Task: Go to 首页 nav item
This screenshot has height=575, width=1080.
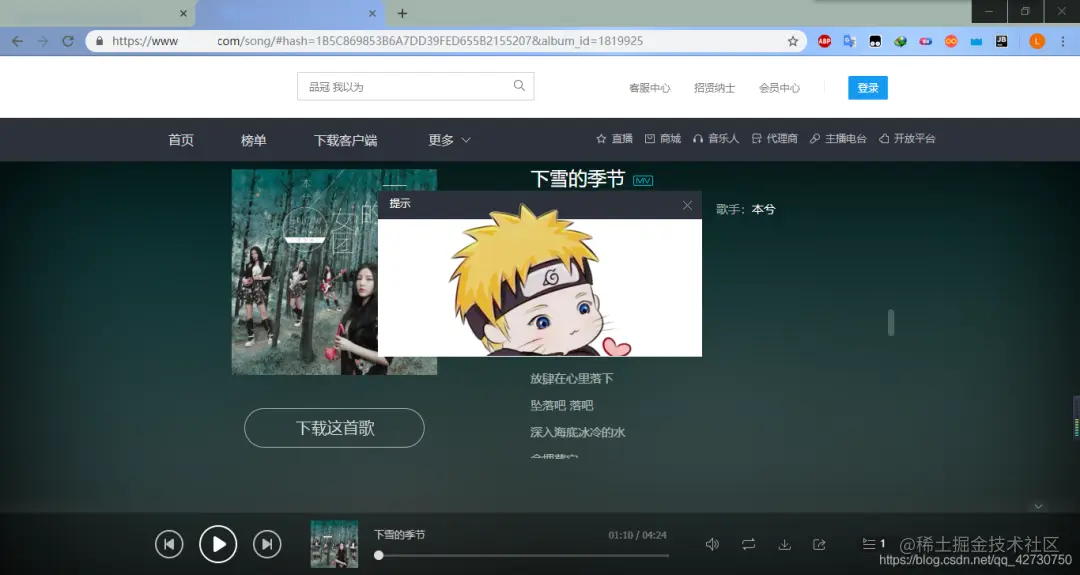Action: click(x=181, y=140)
